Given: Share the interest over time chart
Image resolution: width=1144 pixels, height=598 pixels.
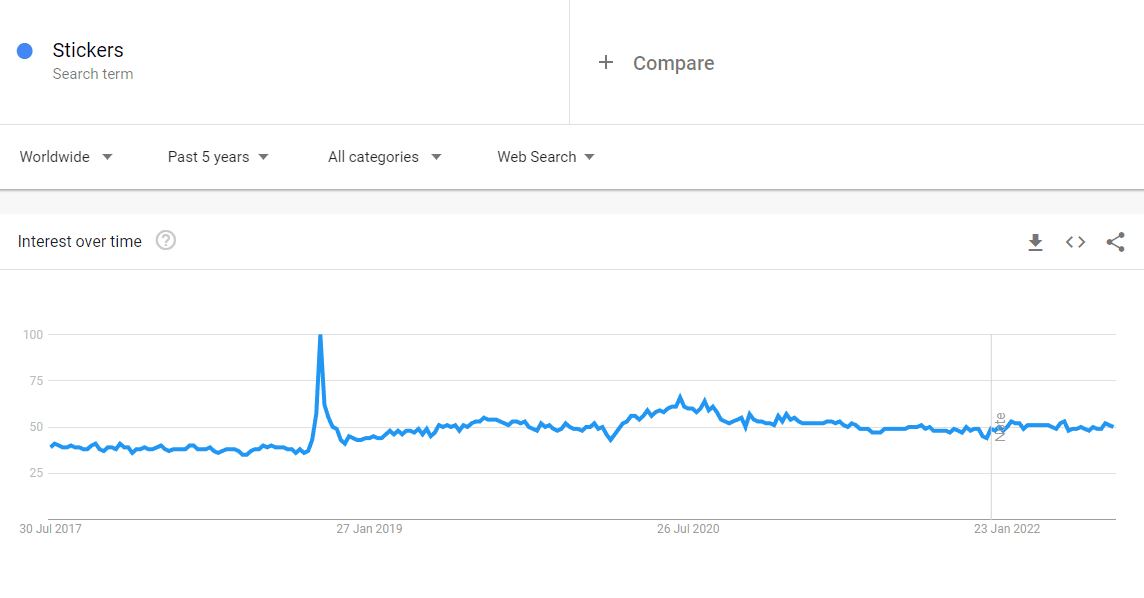Looking at the screenshot, I should pyautogui.click(x=1116, y=242).
